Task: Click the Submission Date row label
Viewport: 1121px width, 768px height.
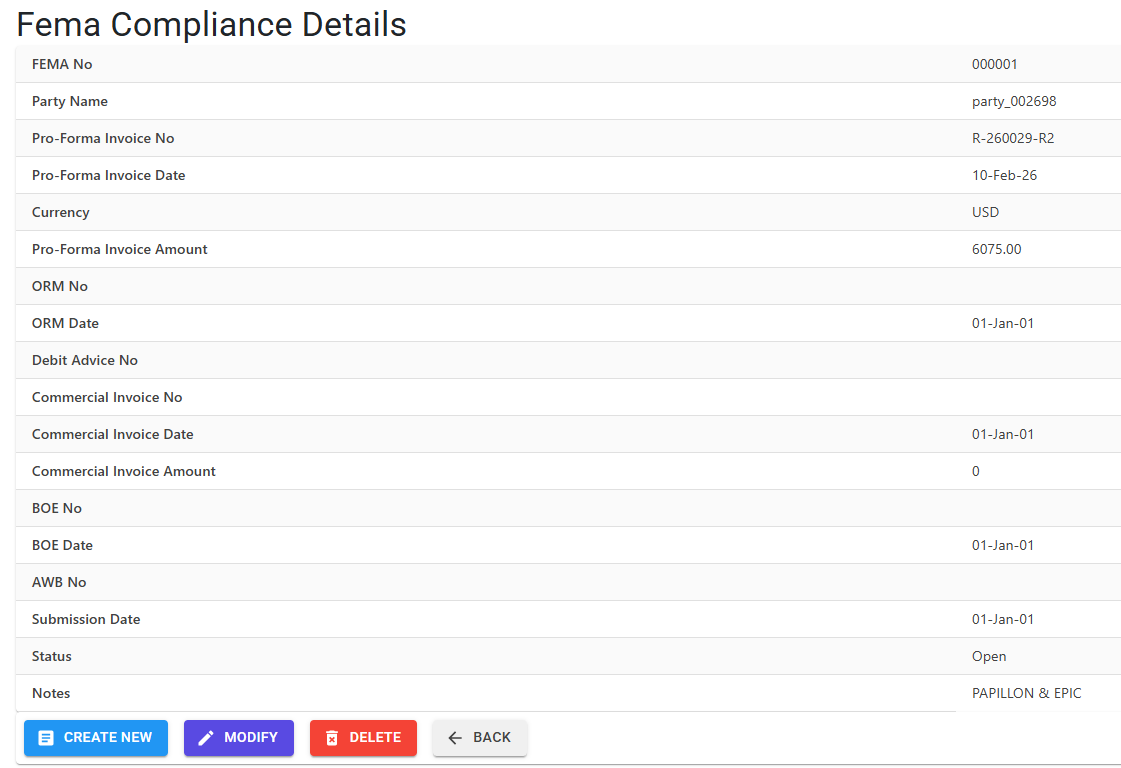Action: pos(86,619)
